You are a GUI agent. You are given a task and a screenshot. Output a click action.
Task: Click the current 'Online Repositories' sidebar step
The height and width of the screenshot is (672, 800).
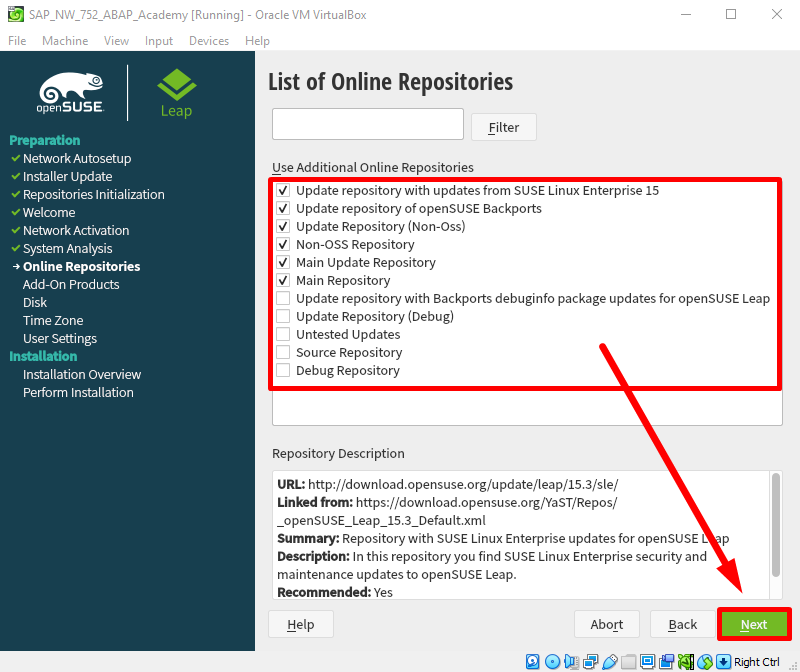point(82,266)
